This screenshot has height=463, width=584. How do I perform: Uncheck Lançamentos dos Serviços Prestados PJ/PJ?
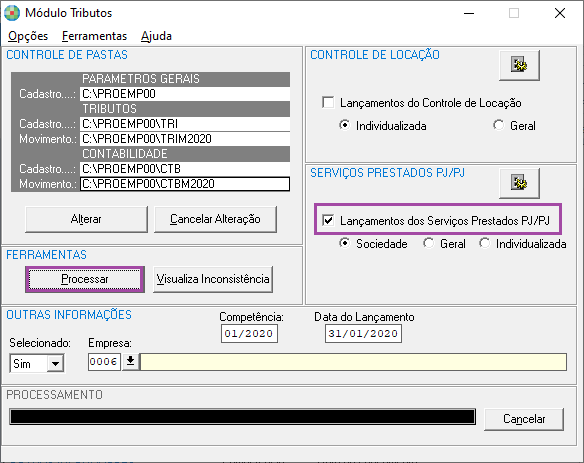328,220
